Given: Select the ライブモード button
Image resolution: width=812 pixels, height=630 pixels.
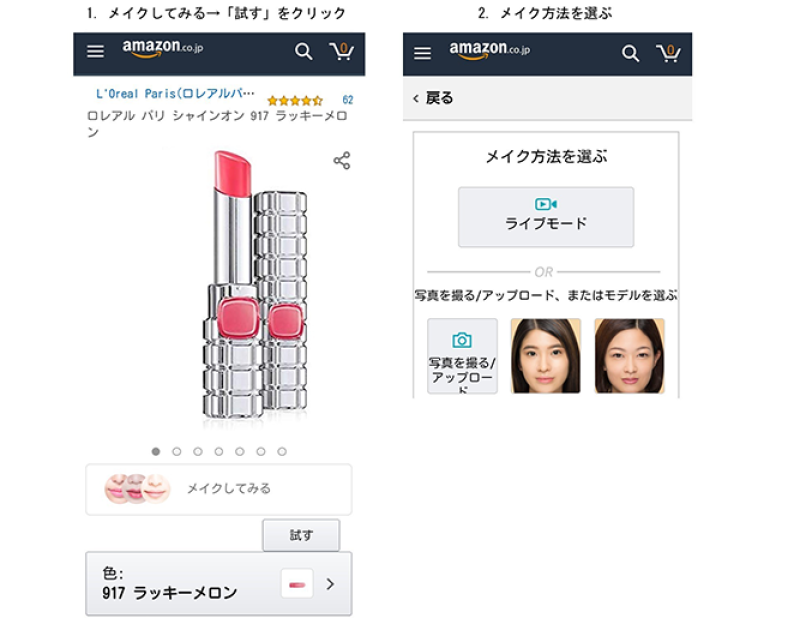Looking at the screenshot, I should 546,217.
